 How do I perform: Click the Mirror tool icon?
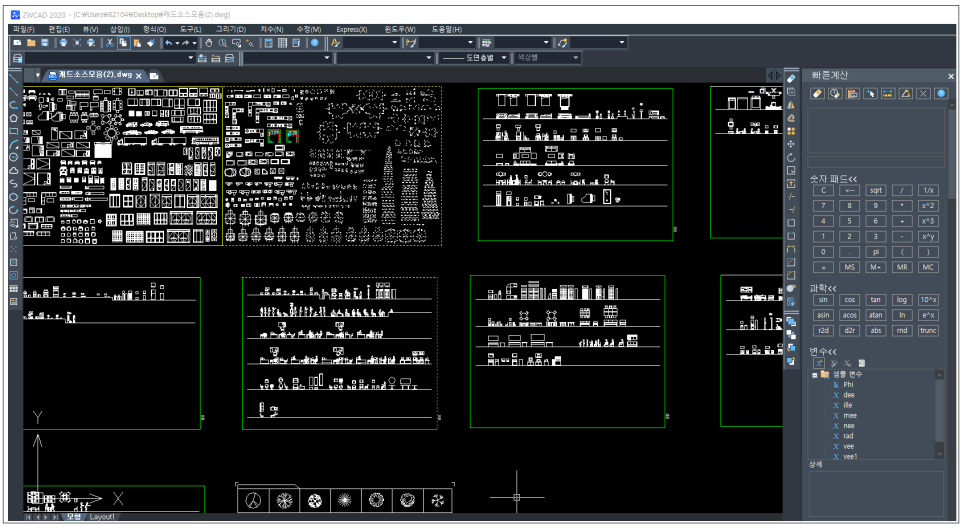[791, 105]
